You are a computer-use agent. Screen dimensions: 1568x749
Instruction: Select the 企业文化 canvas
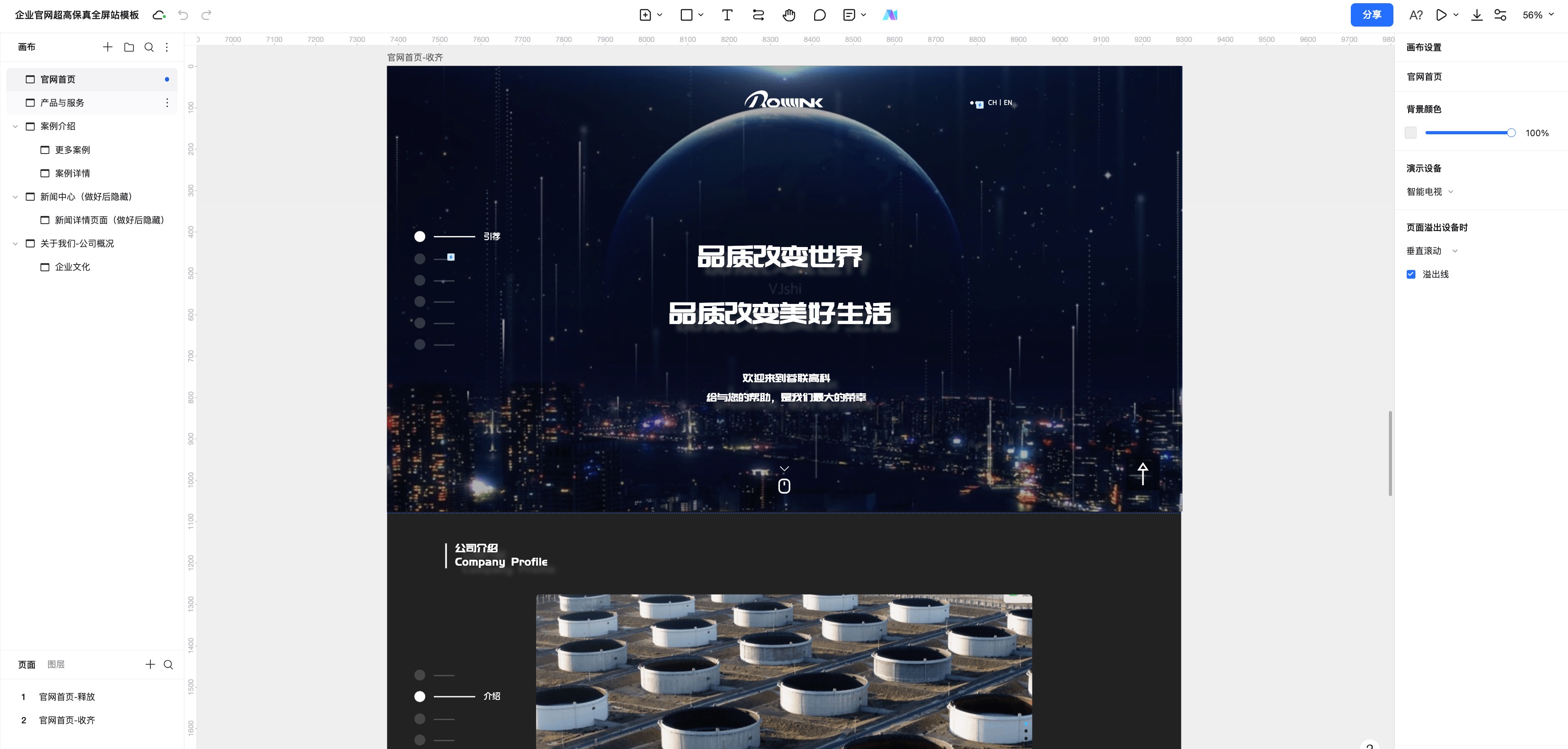coord(72,267)
